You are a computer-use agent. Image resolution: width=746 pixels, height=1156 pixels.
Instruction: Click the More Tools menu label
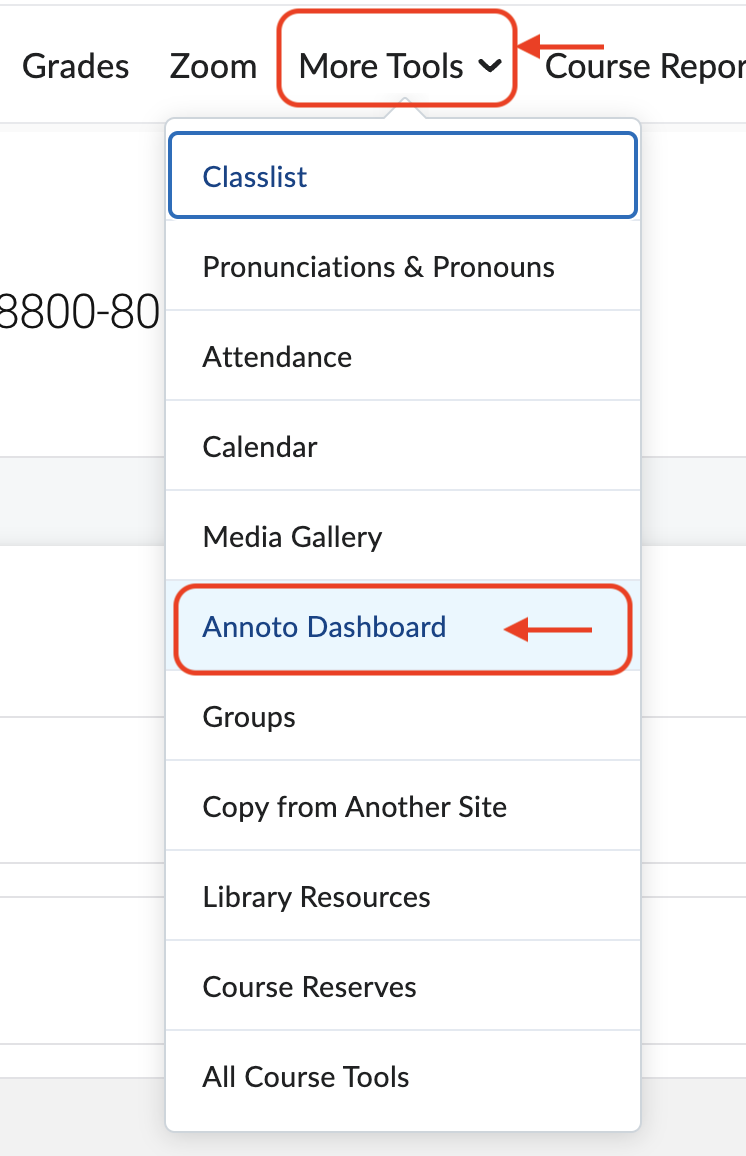(x=381, y=66)
